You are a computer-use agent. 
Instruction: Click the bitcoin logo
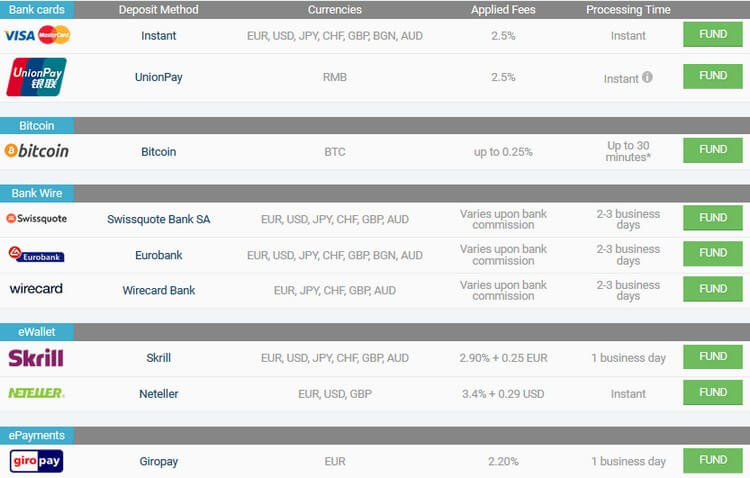36,151
